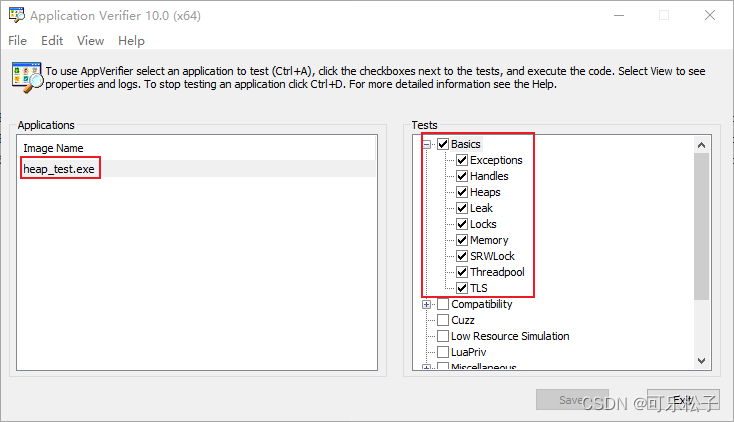Uncheck the SRWLock checkbox

pyautogui.click(x=462, y=256)
